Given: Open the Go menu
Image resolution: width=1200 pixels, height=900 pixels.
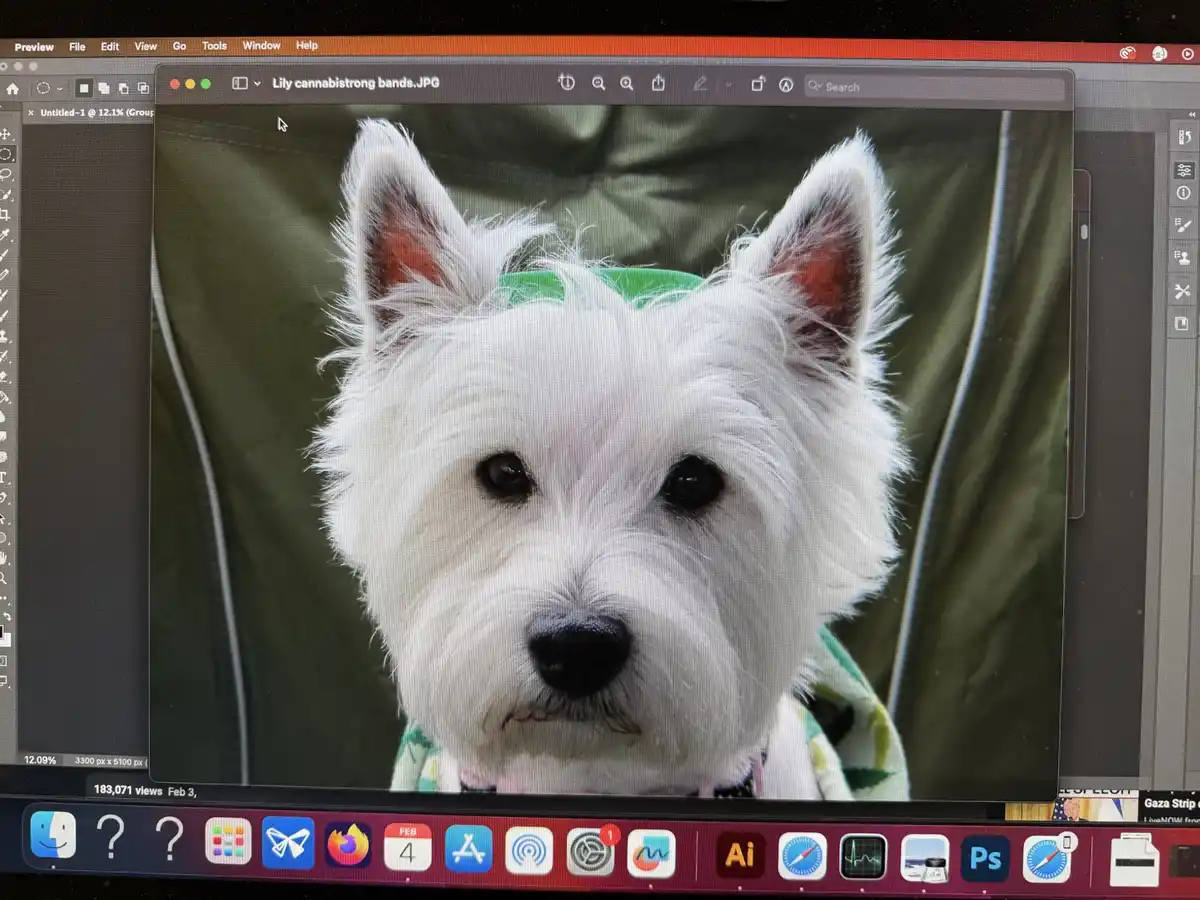Looking at the screenshot, I should tap(179, 46).
